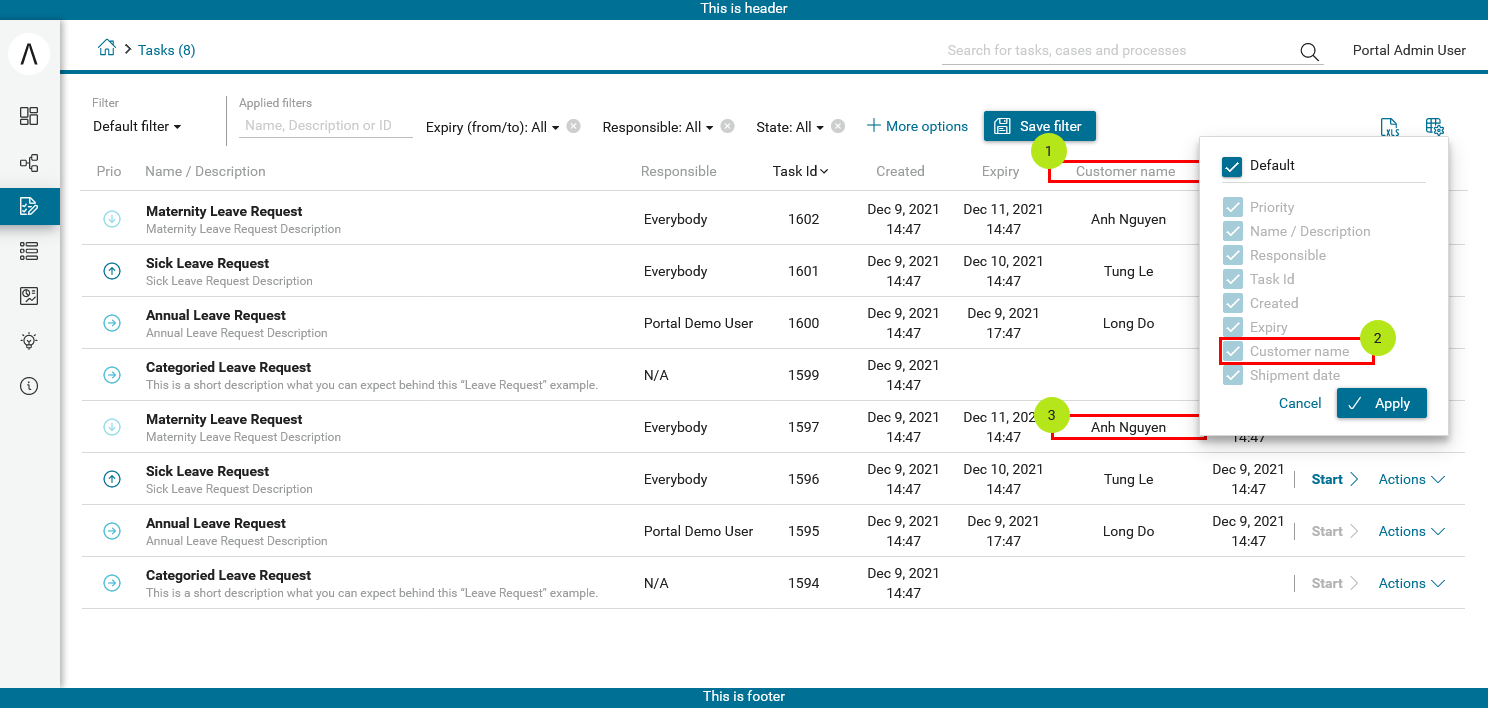This screenshot has width=1488, height=708.
Task: Toggle the Default columns checkbox
Action: point(1232,166)
